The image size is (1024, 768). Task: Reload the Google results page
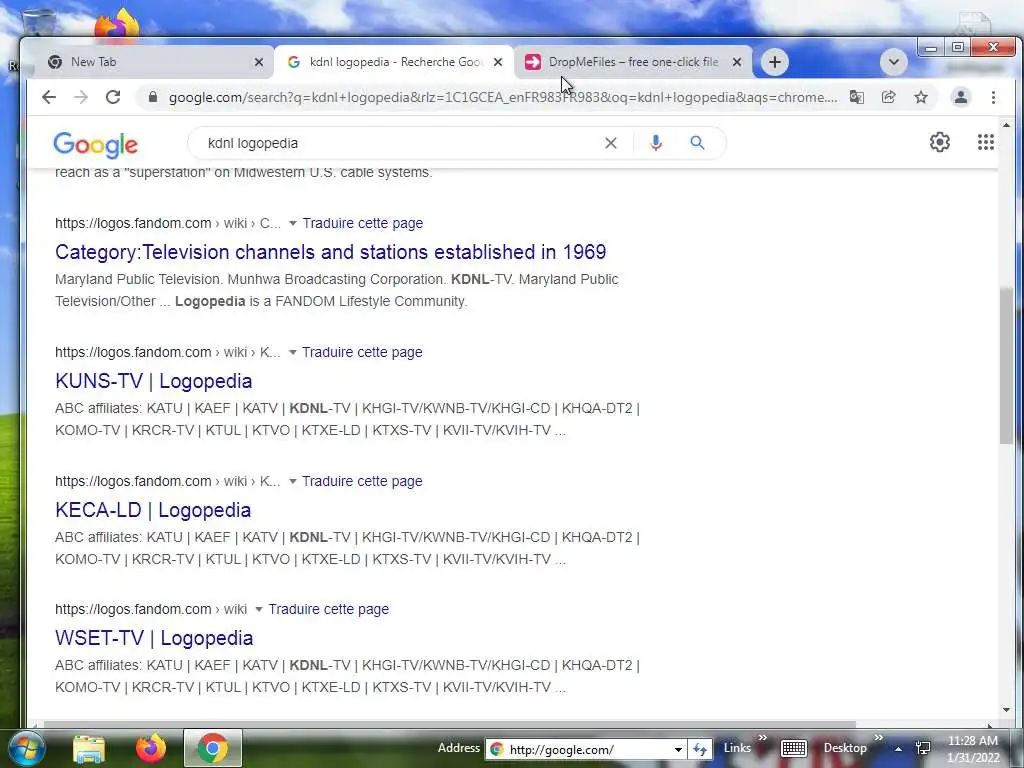pyautogui.click(x=113, y=97)
